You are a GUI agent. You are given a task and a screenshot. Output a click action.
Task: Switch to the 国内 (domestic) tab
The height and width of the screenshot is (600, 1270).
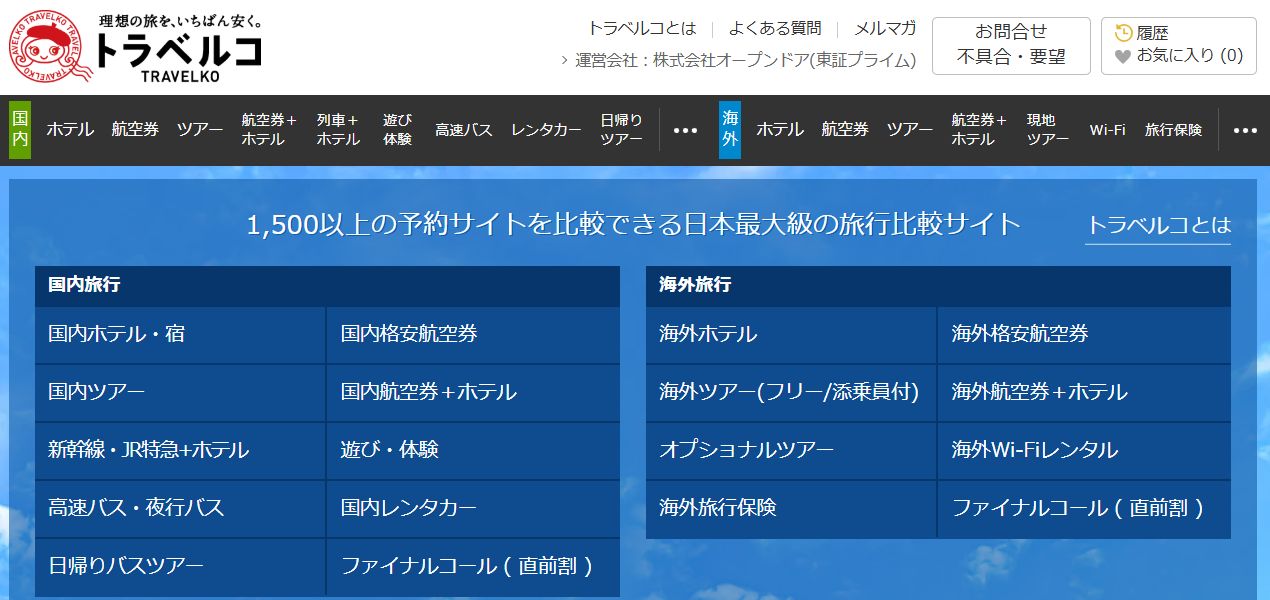[x=19, y=129]
